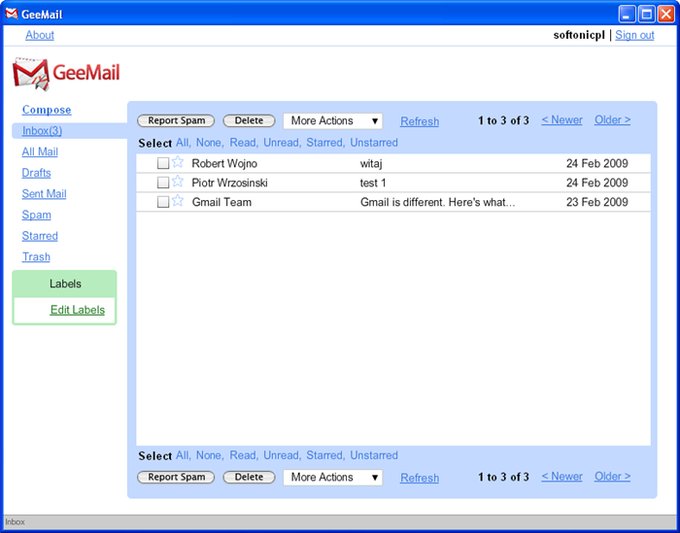Open the bottom More Actions dropdown
The image size is (680, 533).
coord(333,477)
